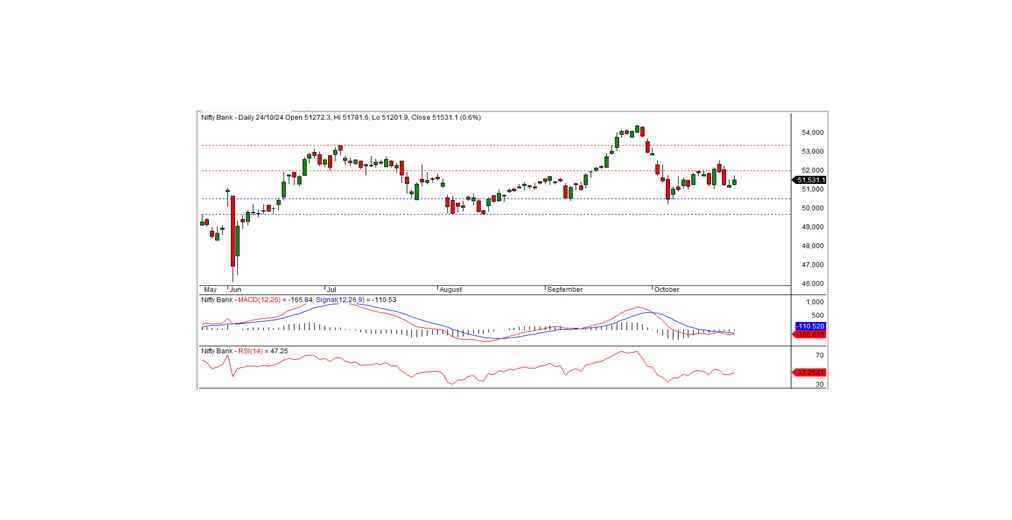The height and width of the screenshot is (520, 1012).
Task: Click the August label on the time axis
Action: [x=450, y=290]
